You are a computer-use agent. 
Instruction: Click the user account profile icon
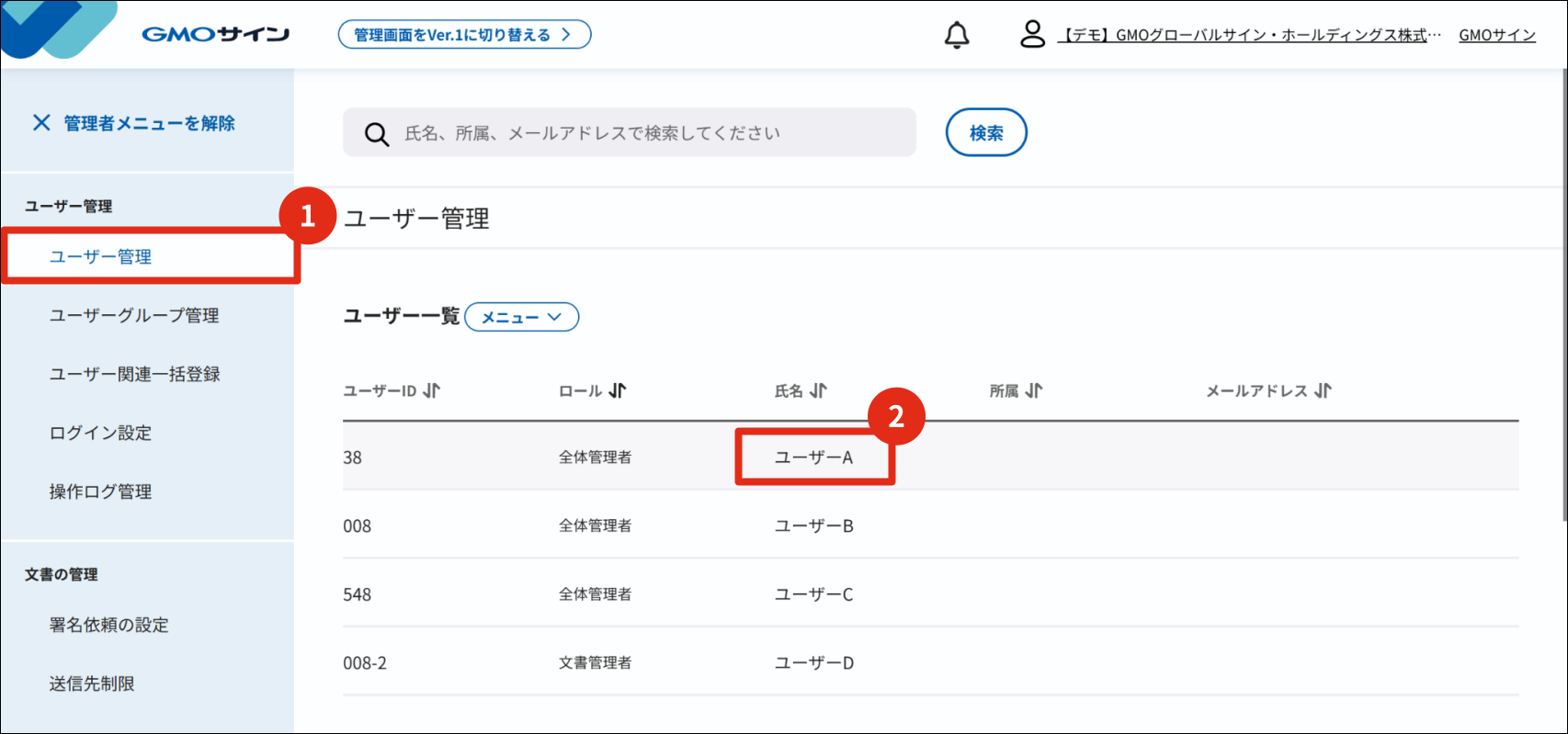click(x=1032, y=34)
